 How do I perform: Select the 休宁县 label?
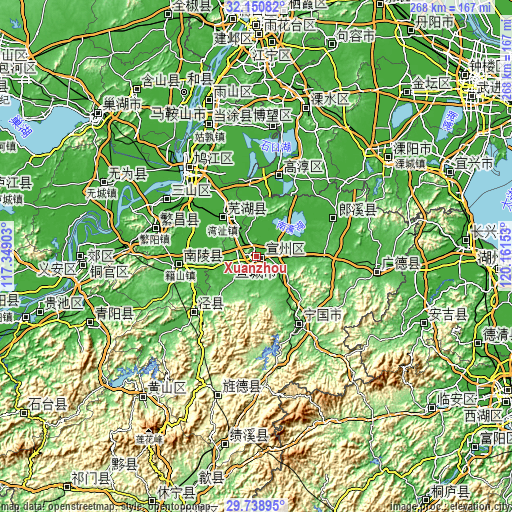pos(176,493)
